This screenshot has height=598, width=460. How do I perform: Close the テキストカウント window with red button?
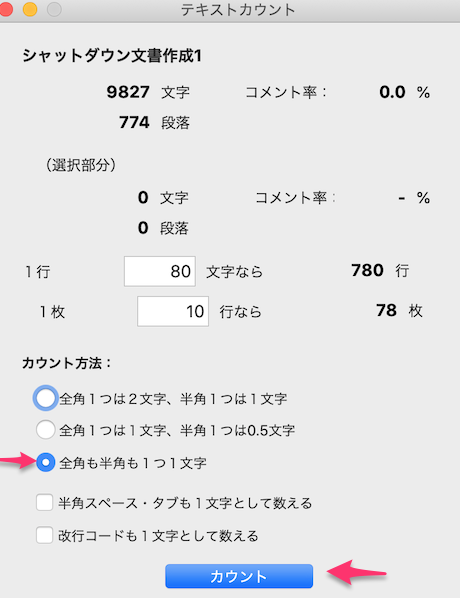(5, 9)
